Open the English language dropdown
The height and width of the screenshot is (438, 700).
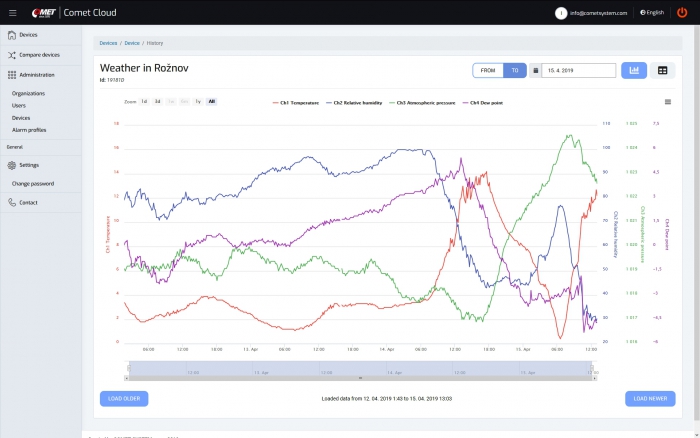651,13
